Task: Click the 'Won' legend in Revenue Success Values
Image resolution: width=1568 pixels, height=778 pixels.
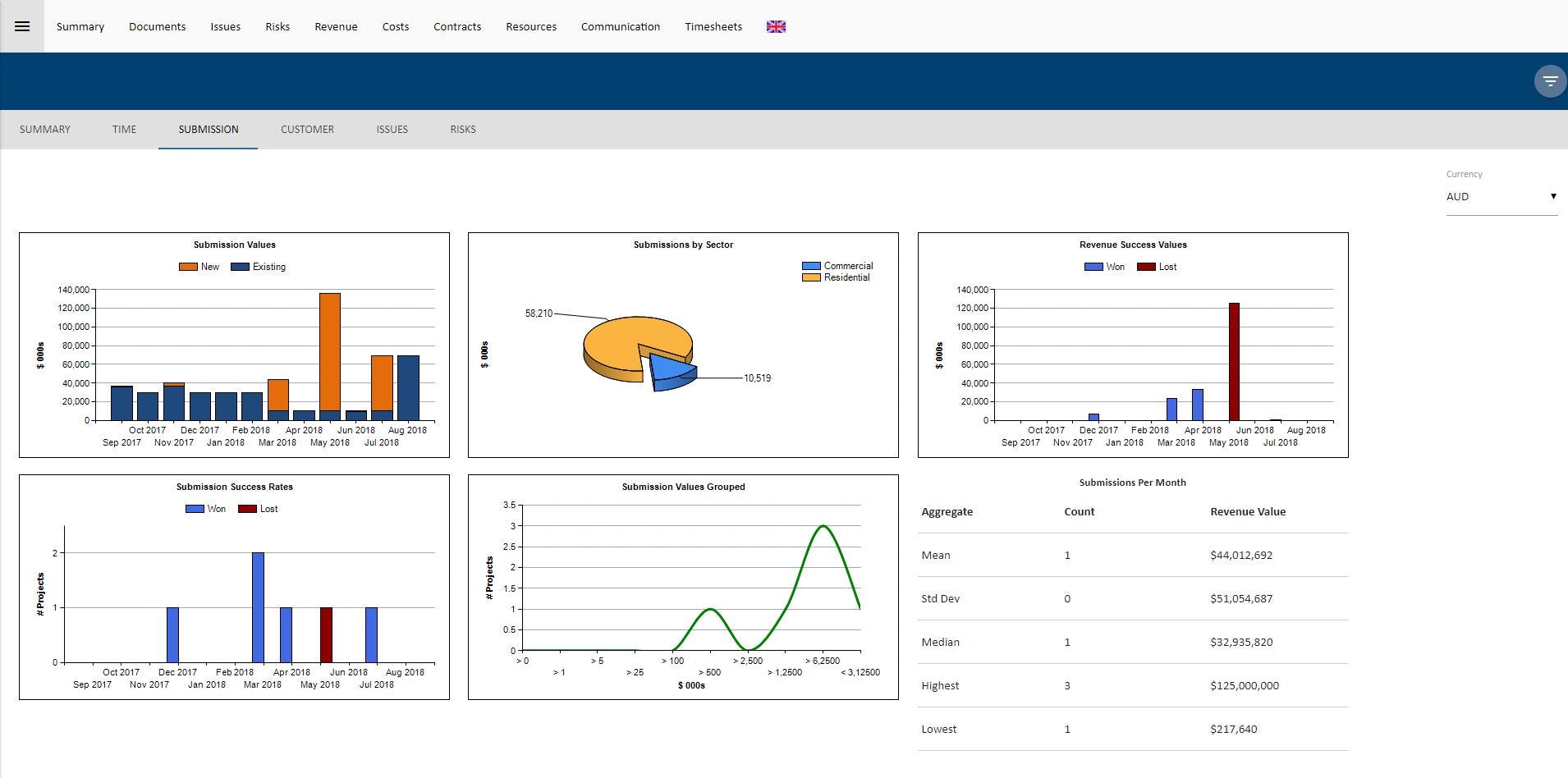Action: pos(1094,266)
